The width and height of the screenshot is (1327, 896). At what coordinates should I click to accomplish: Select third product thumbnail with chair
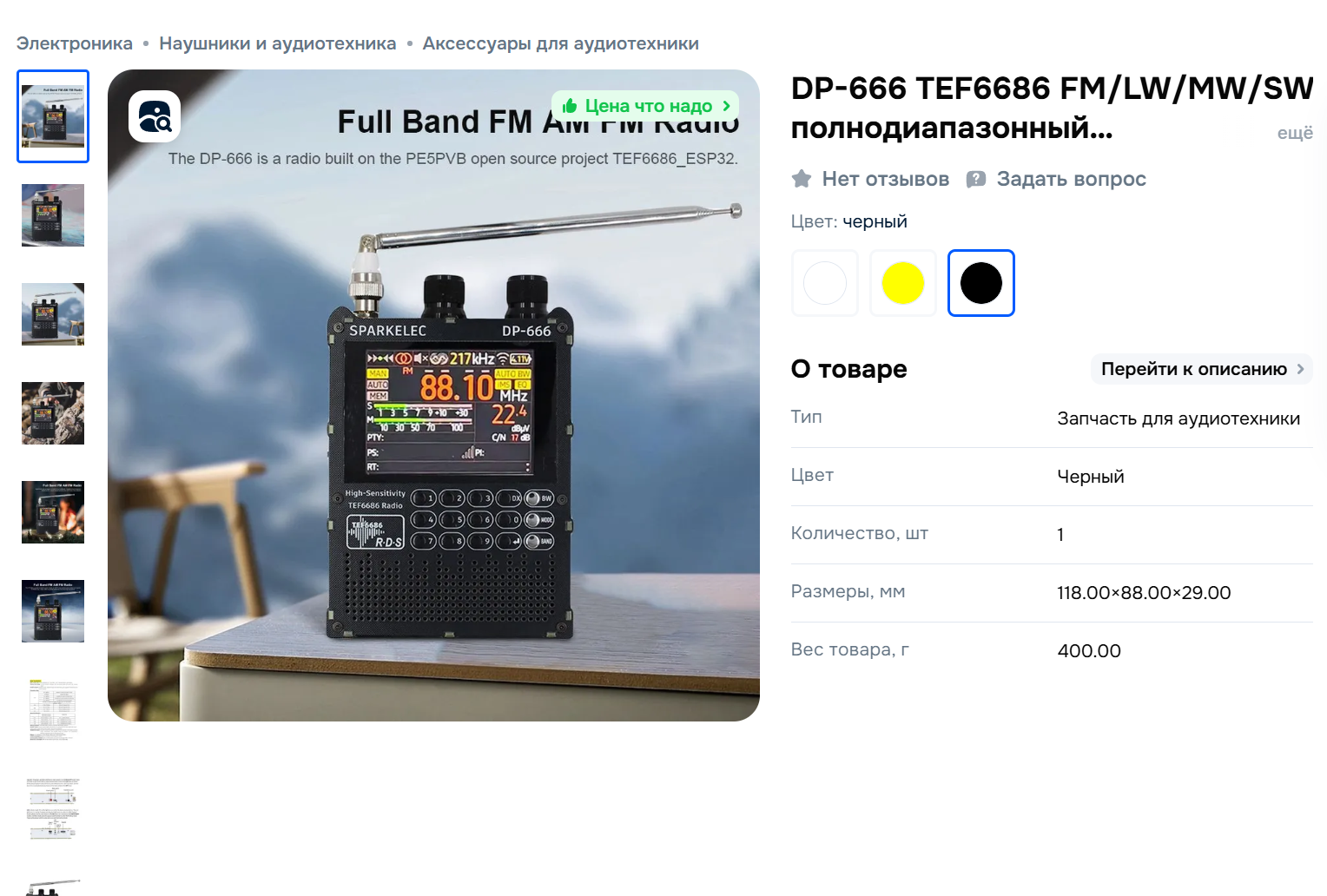53,314
